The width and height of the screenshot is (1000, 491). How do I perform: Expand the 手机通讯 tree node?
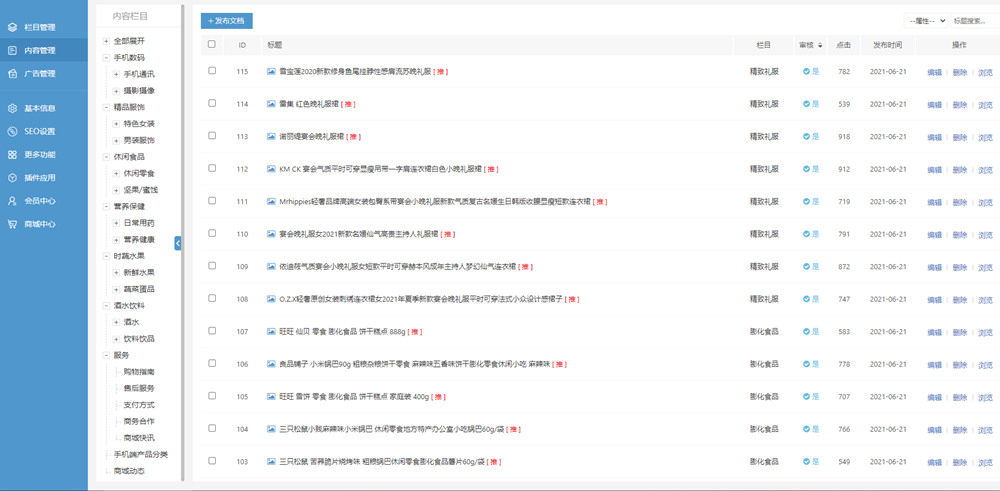(x=116, y=74)
